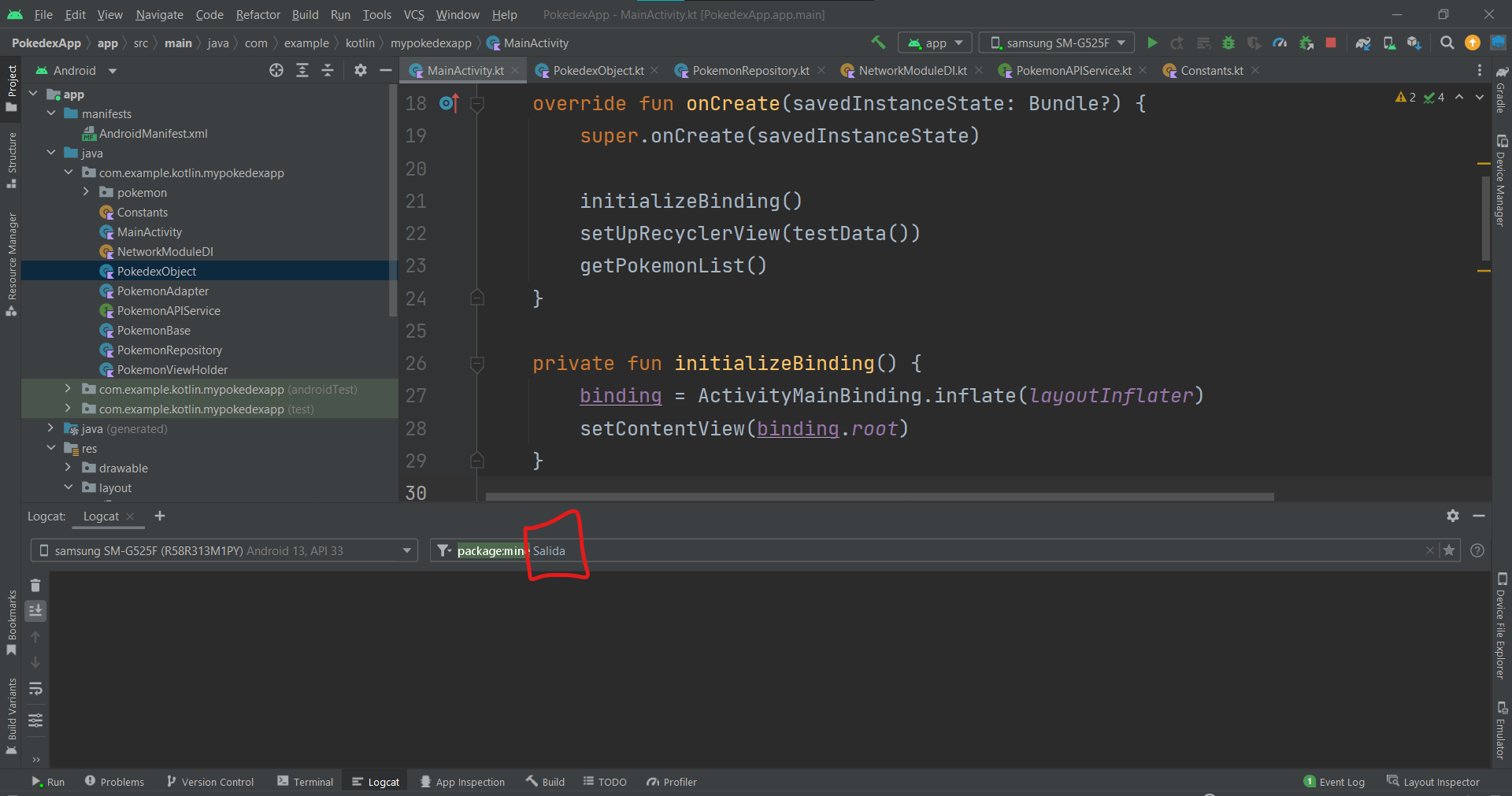The width and height of the screenshot is (1512, 796).
Task: Open Search Everywhere magnifier icon
Action: (1447, 43)
